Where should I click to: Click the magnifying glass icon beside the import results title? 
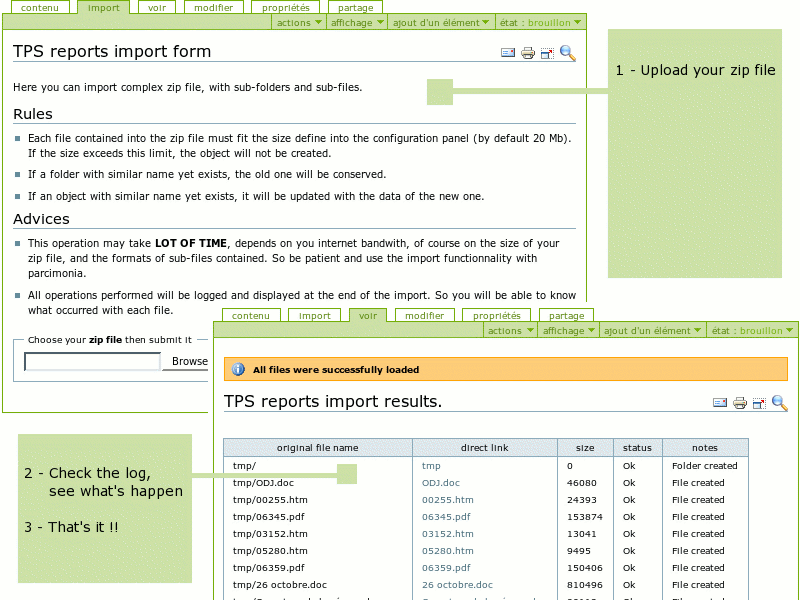[x=779, y=403]
